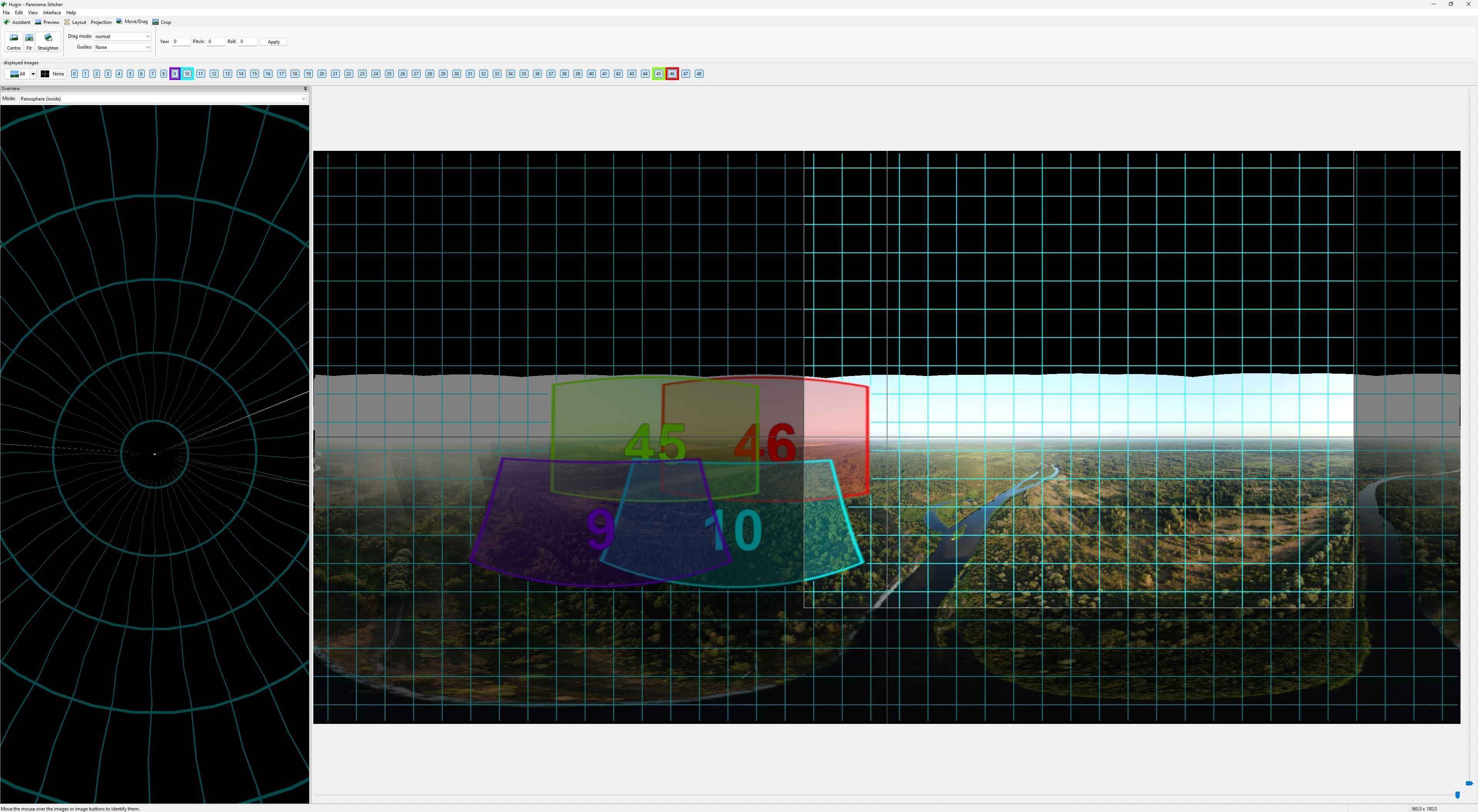The height and width of the screenshot is (812, 1478).
Task: Open the Drag mode dropdown
Action: 122,37
